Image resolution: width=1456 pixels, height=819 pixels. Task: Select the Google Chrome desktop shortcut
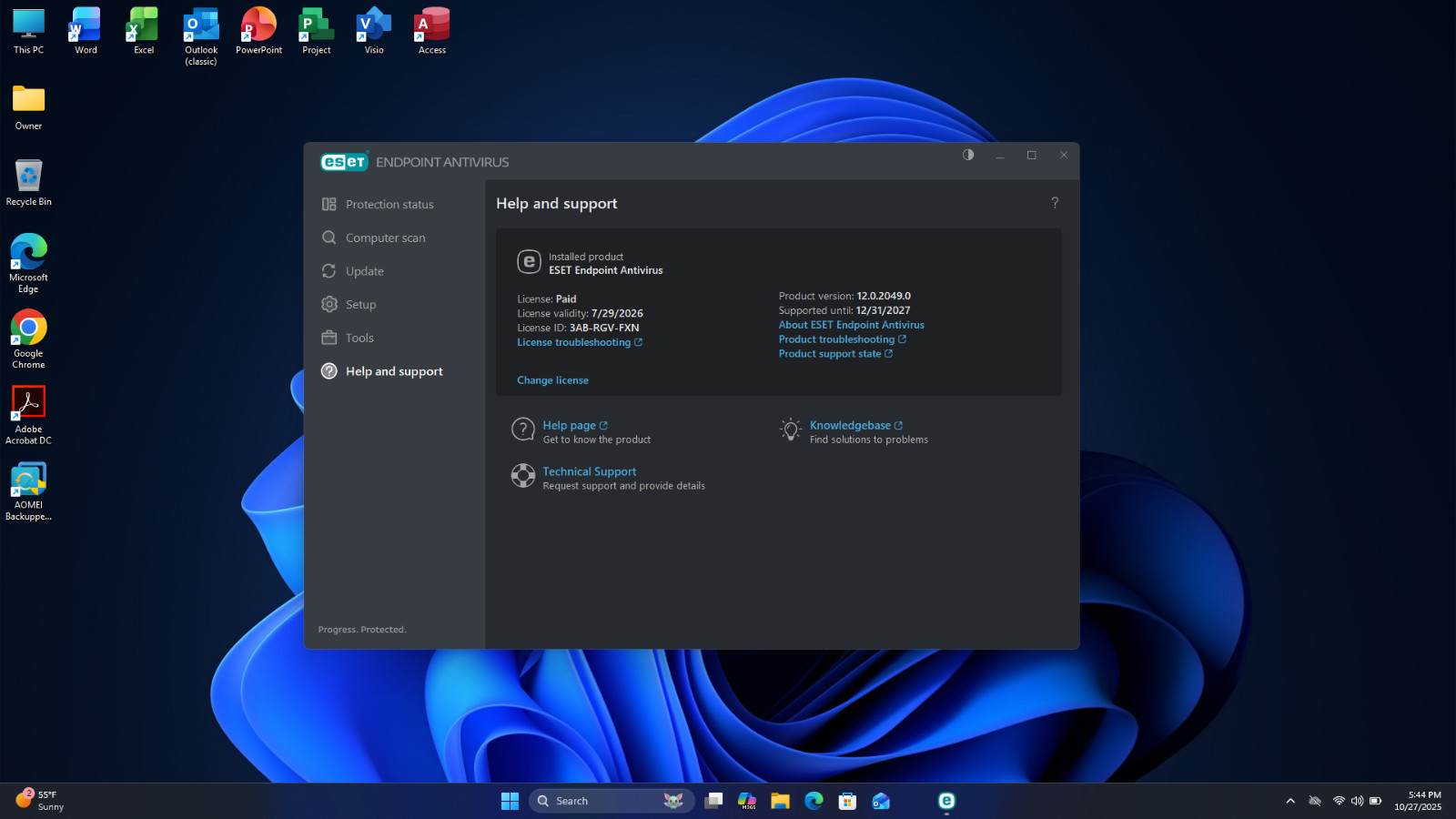pos(28,339)
